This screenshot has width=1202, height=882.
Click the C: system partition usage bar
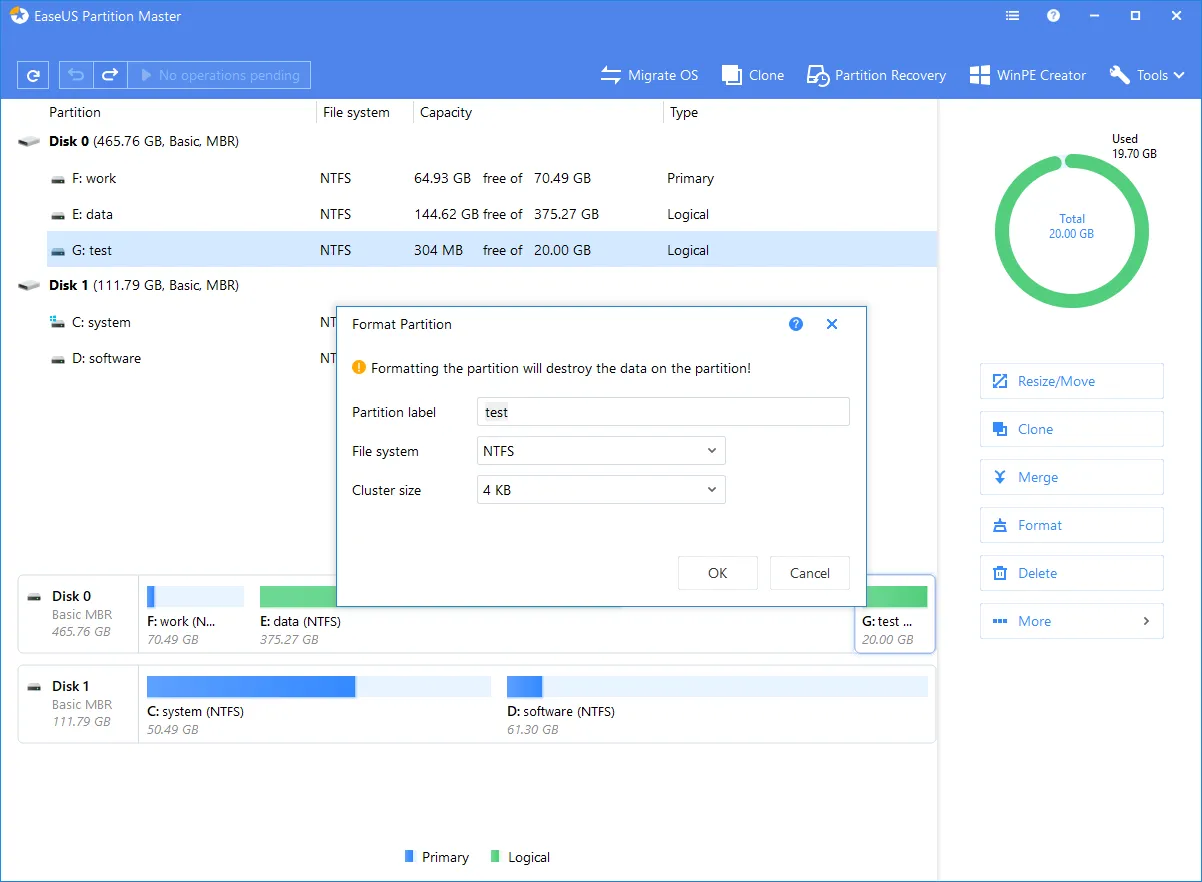pyautogui.click(x=318, y=686)
